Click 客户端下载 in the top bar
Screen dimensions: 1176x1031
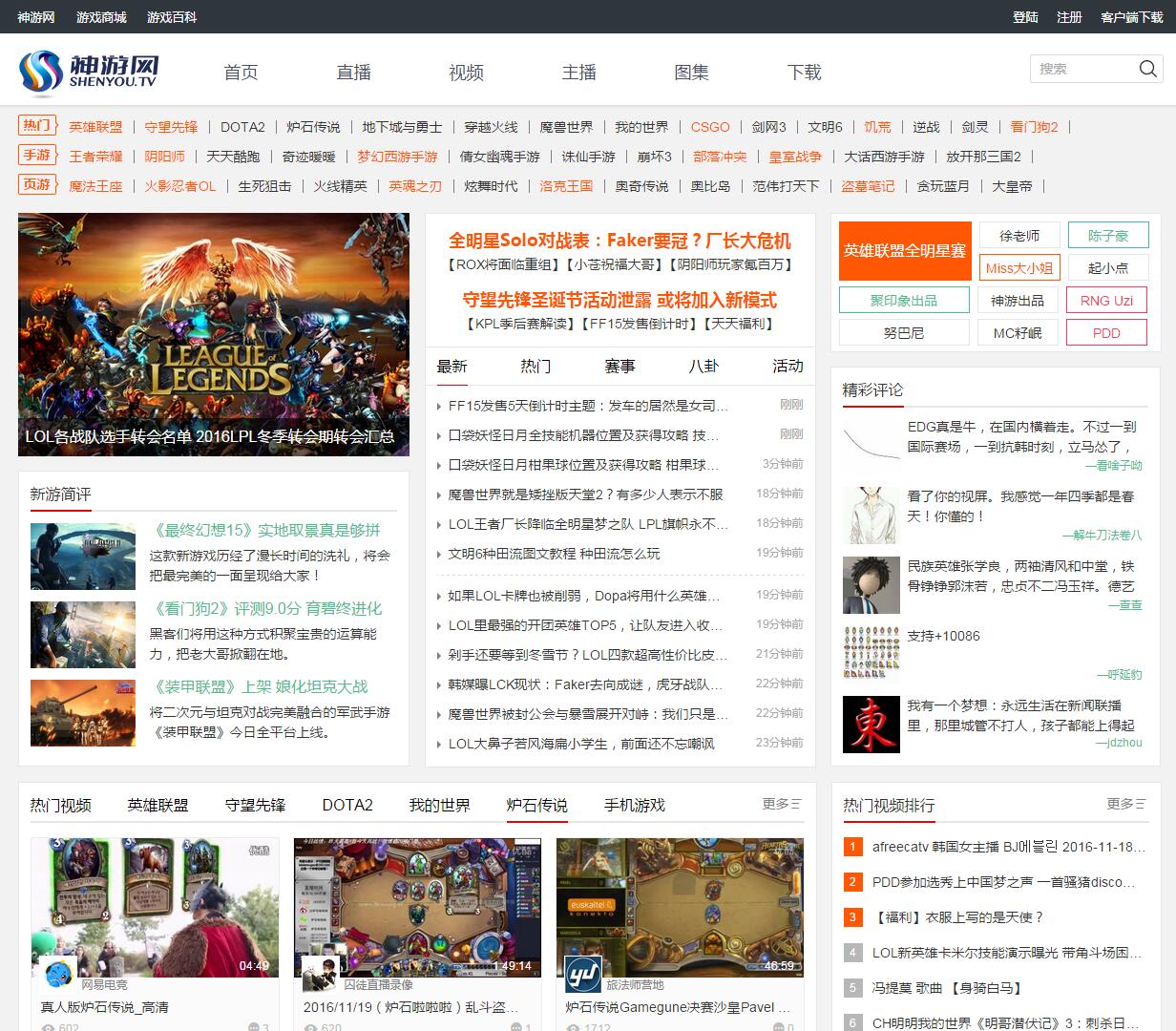coord(1131,17)
